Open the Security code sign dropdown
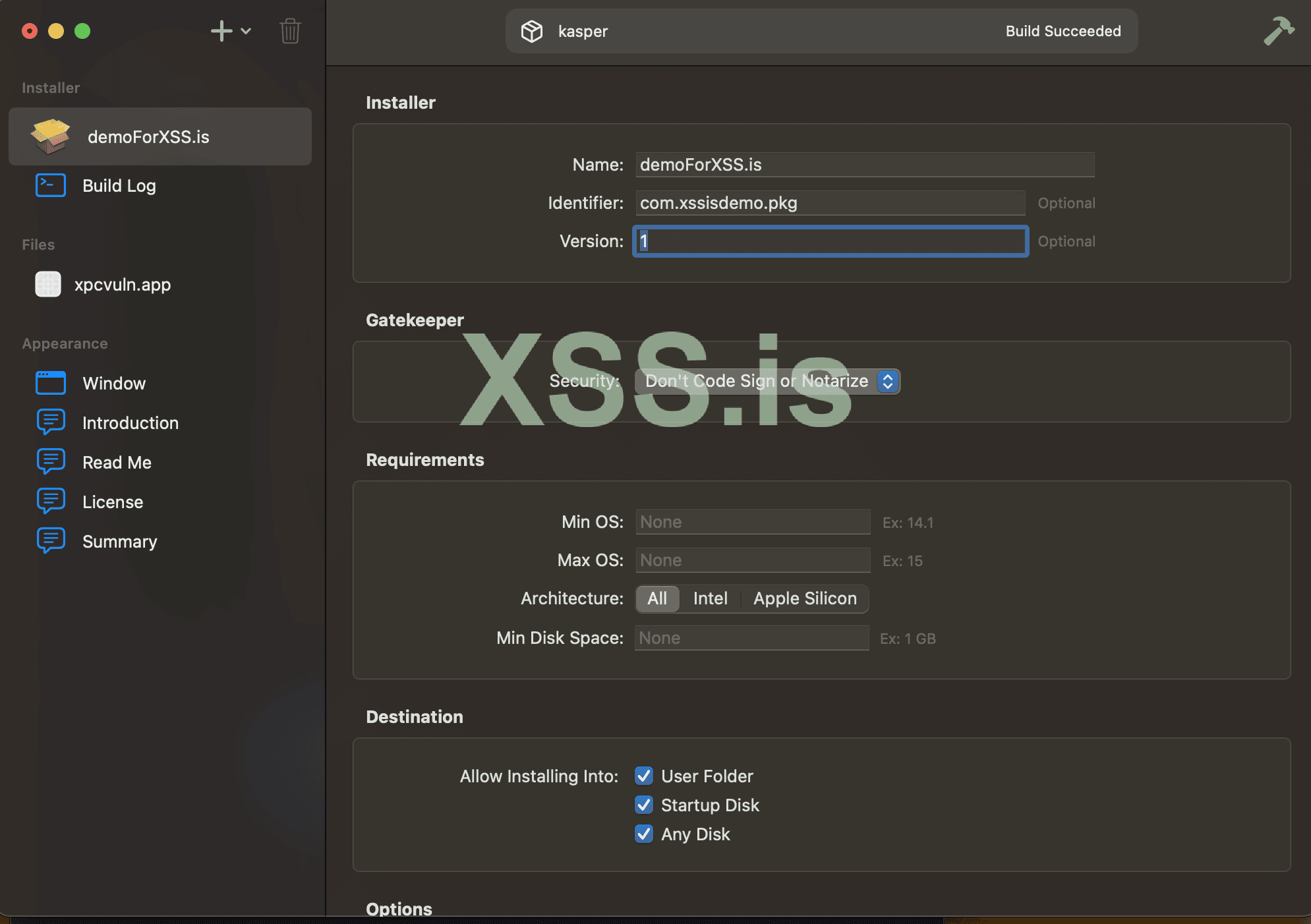Viewport: 1311px width, 924px height. point(767,381)
